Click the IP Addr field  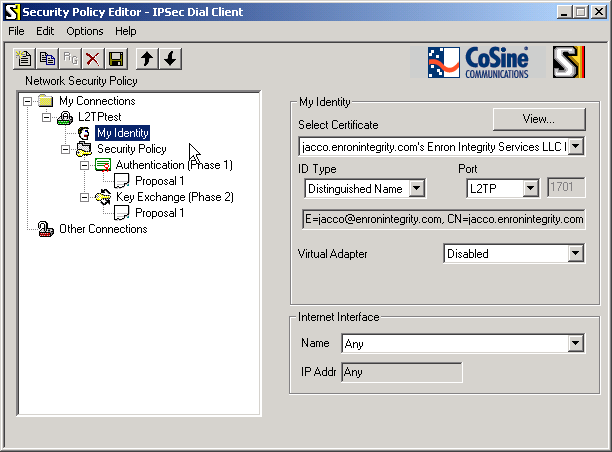pyautogui.click(x=402, y=372)
